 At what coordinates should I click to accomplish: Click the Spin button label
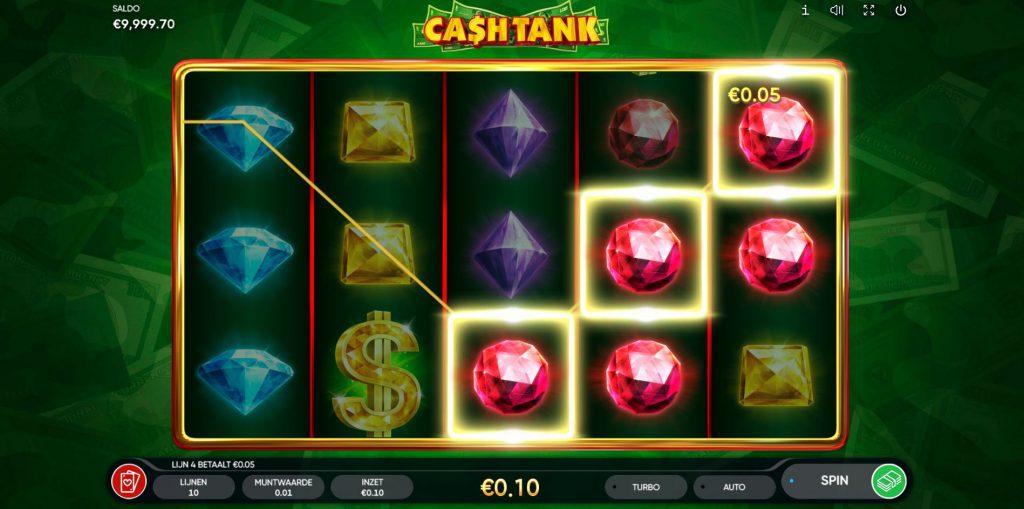click(x=834, y=480)
